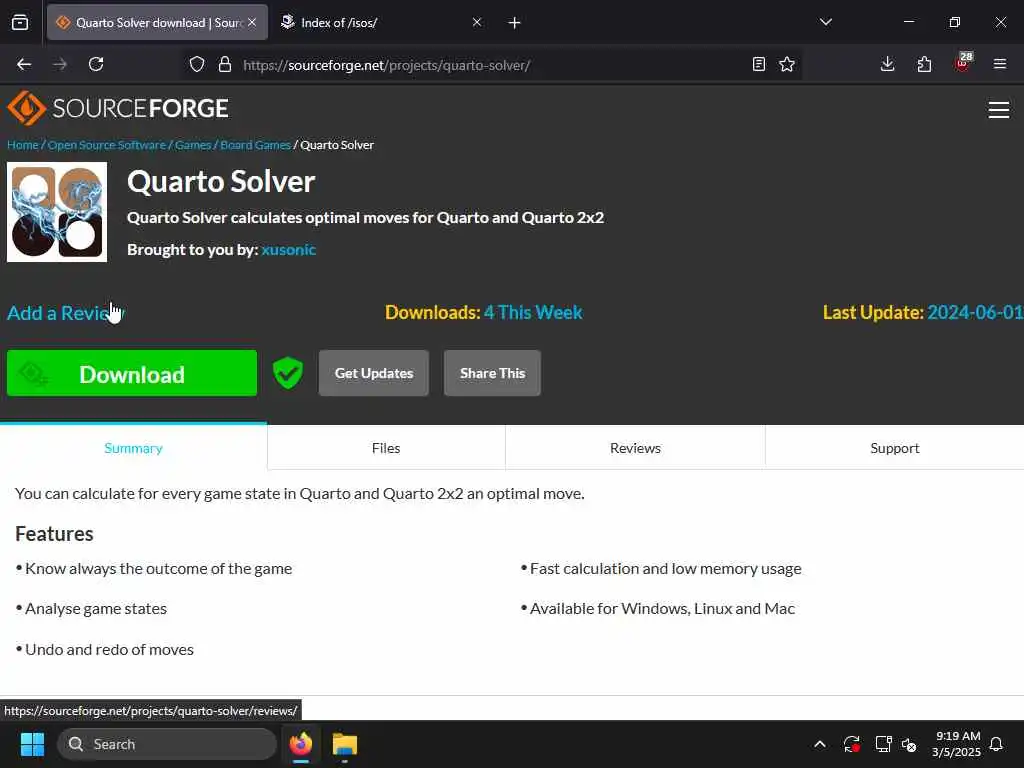Click the 4 This Week downloads link

[x=533, y=312]
